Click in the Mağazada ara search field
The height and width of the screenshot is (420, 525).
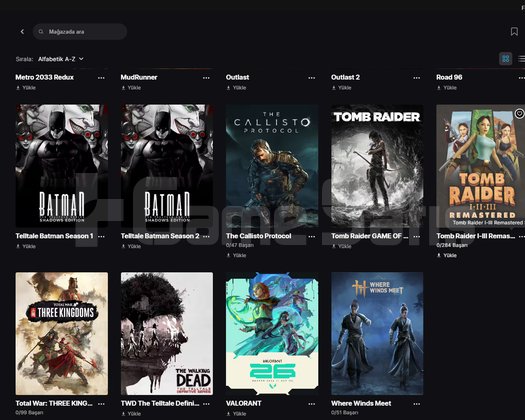tap(80, 31)
